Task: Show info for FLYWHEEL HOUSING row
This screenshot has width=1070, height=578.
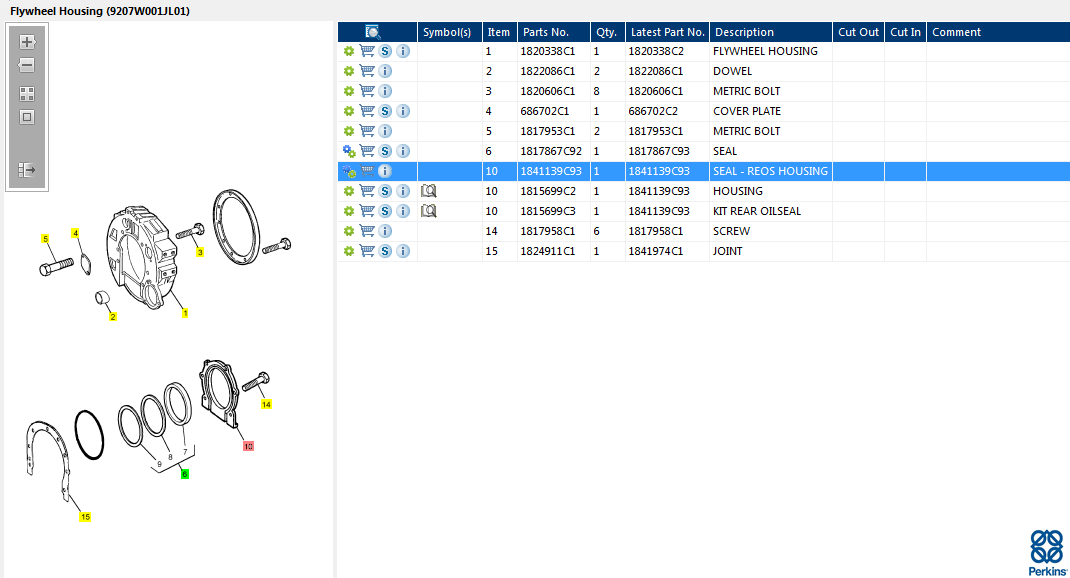Action: click(403, 51)
